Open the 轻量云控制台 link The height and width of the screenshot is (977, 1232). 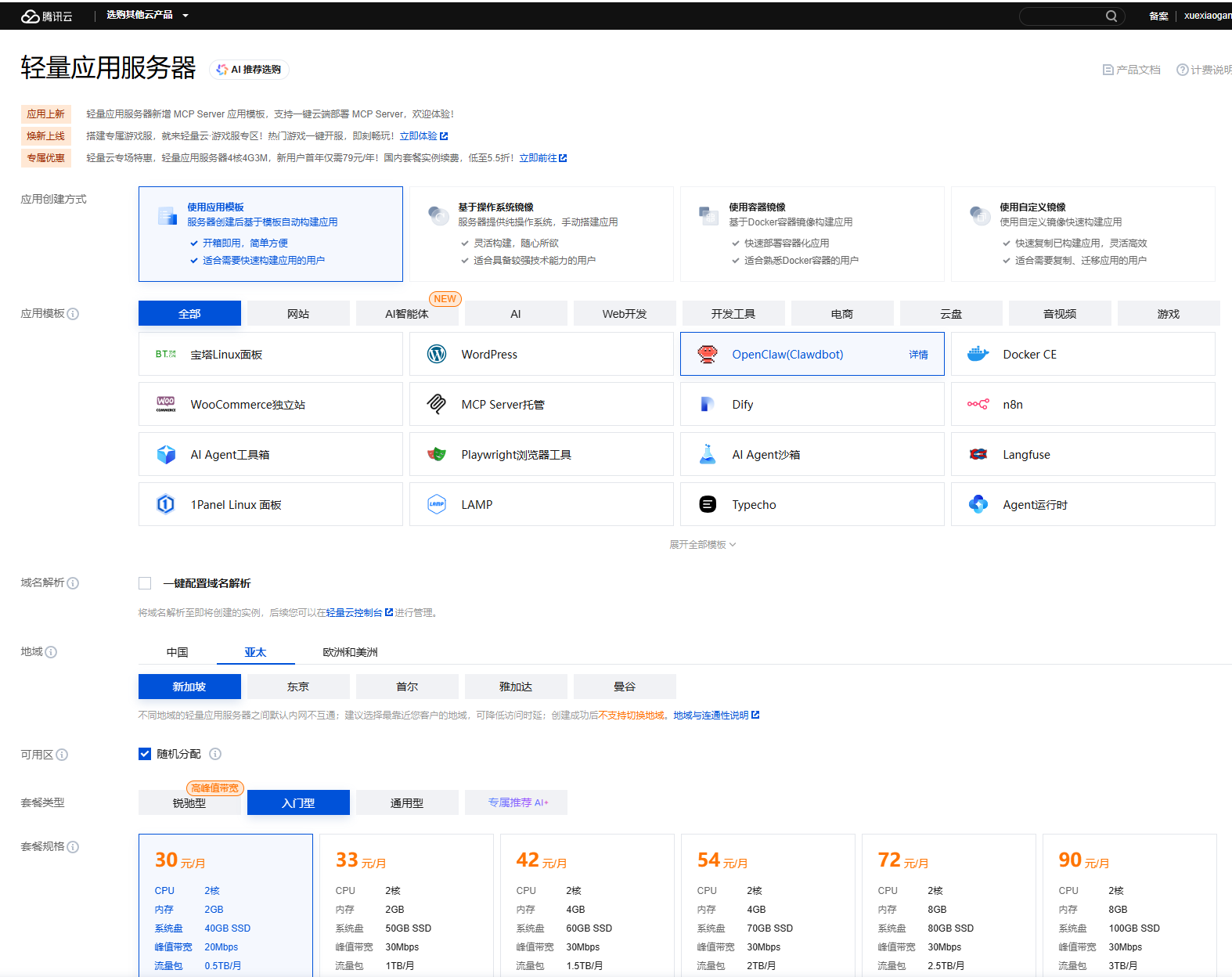[359, 613]
